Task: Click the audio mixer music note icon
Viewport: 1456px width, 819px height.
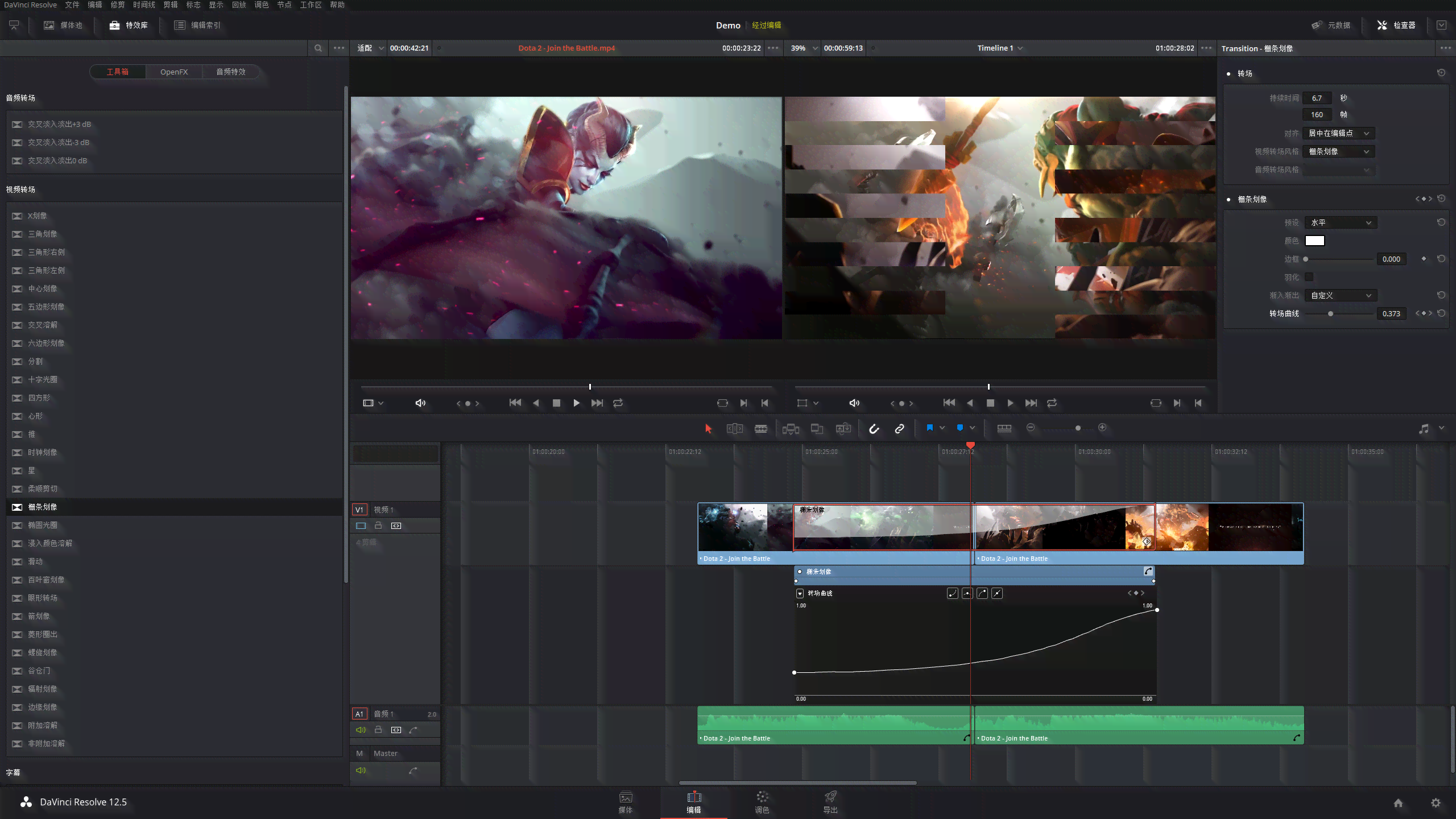Action: point(1424,429)
